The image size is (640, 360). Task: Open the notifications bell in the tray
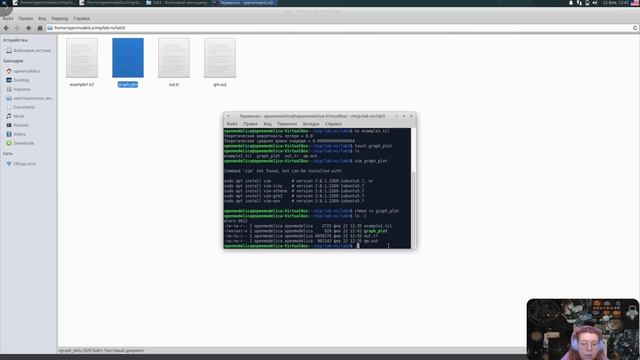point(571,3)
